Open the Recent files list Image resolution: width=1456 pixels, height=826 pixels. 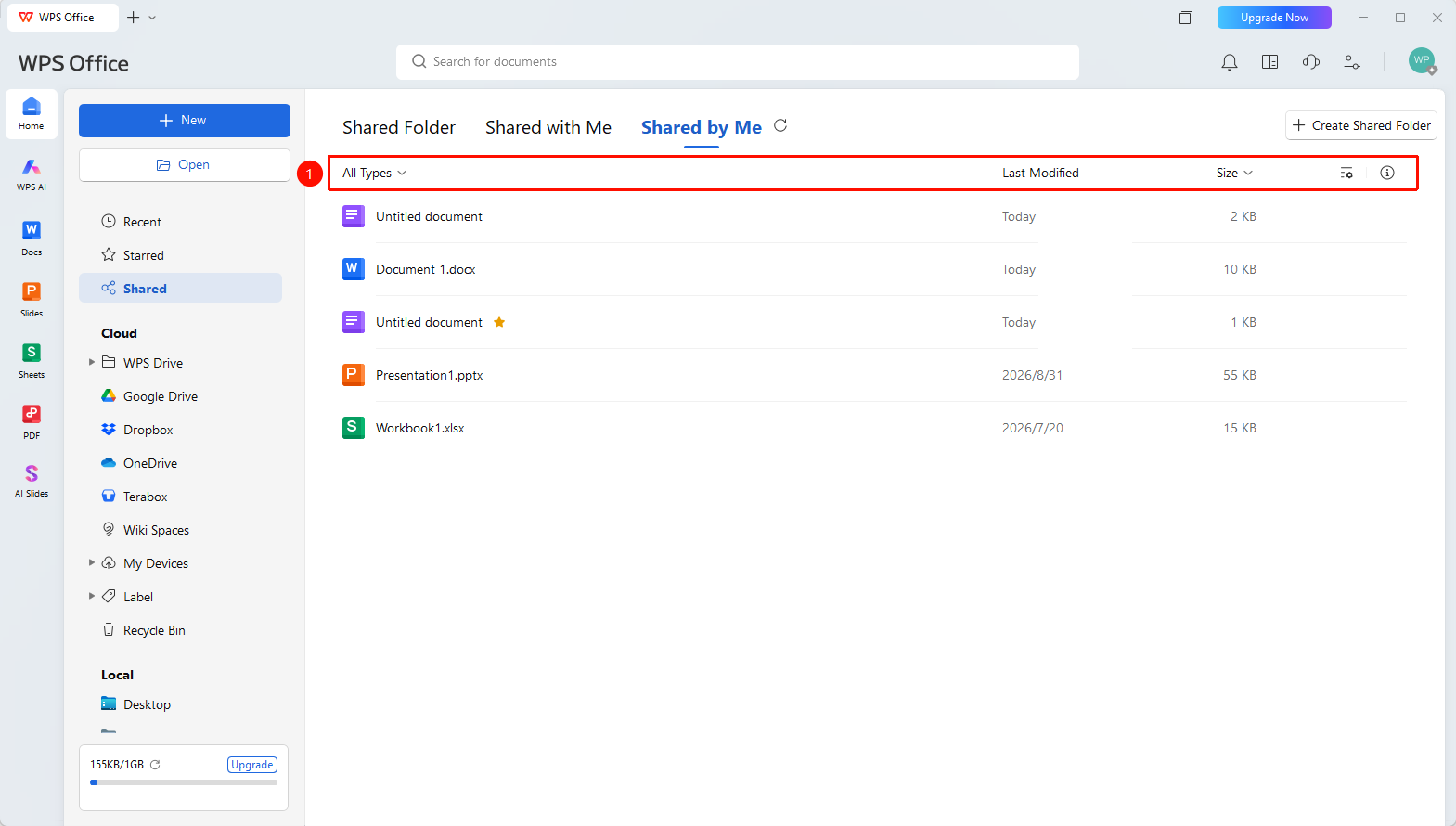click(181, 222)
